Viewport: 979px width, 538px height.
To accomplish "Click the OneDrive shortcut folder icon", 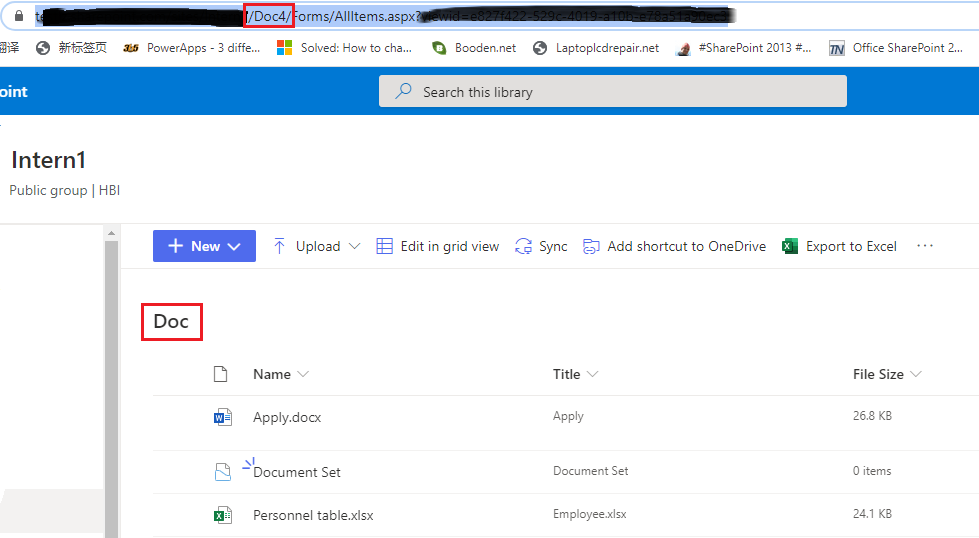I will tap(591, 247).
